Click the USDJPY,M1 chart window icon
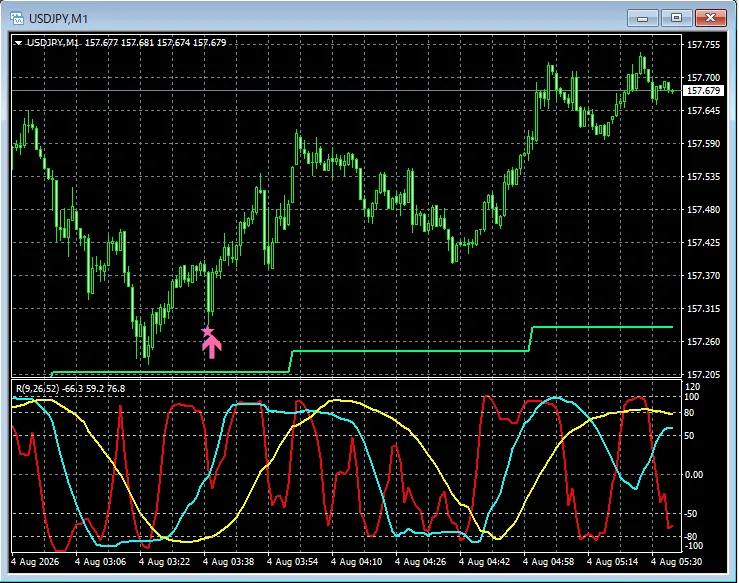 [x=17, y=18]
